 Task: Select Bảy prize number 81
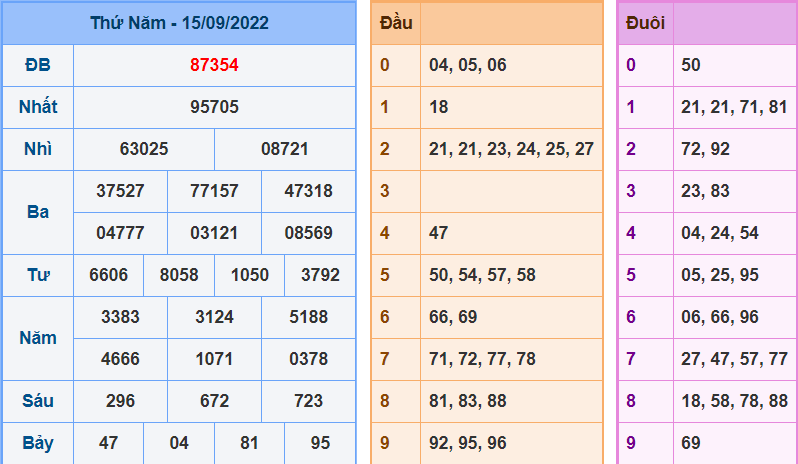249,443
